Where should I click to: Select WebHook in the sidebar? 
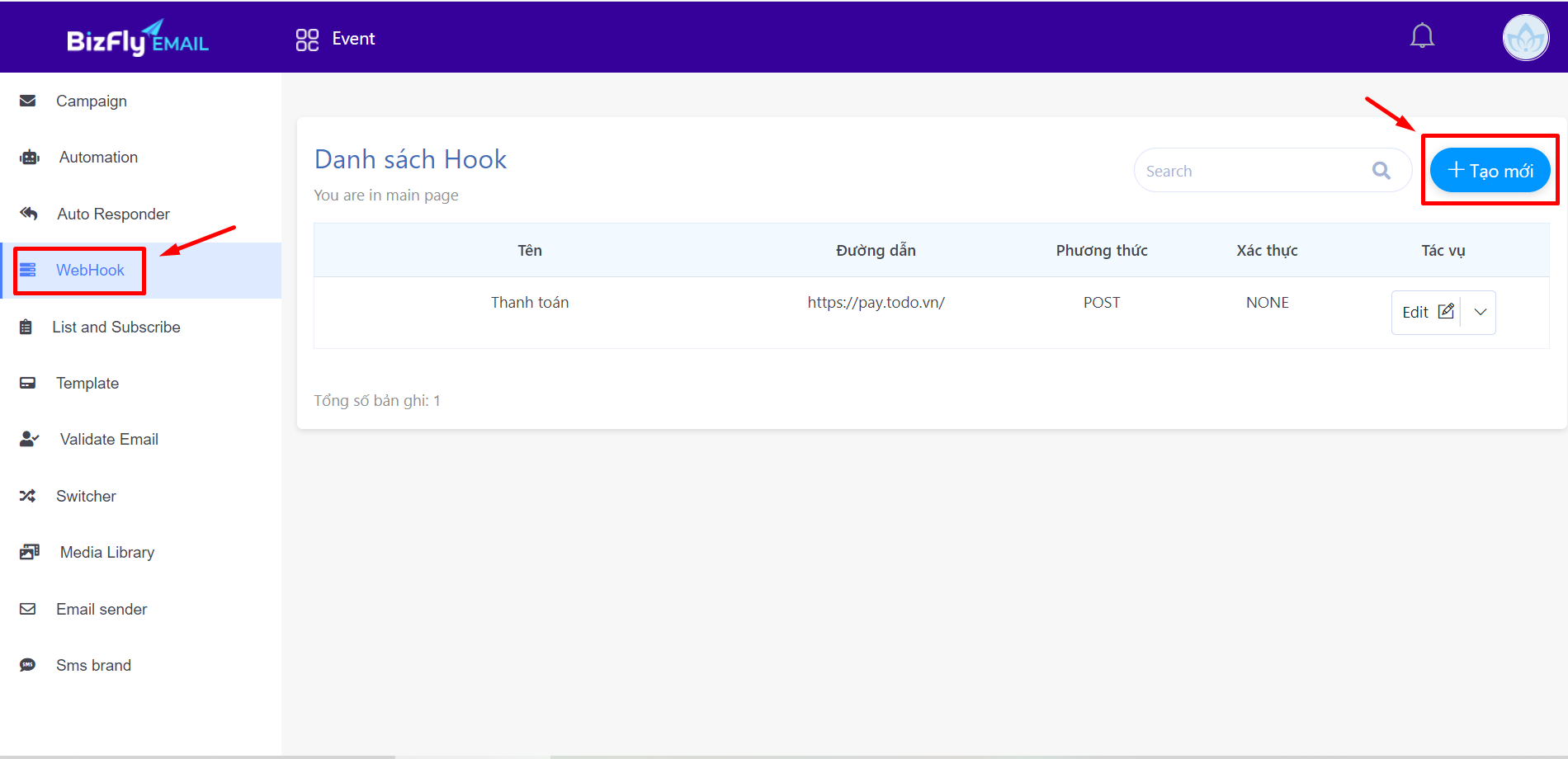click(x=90, y=270)
